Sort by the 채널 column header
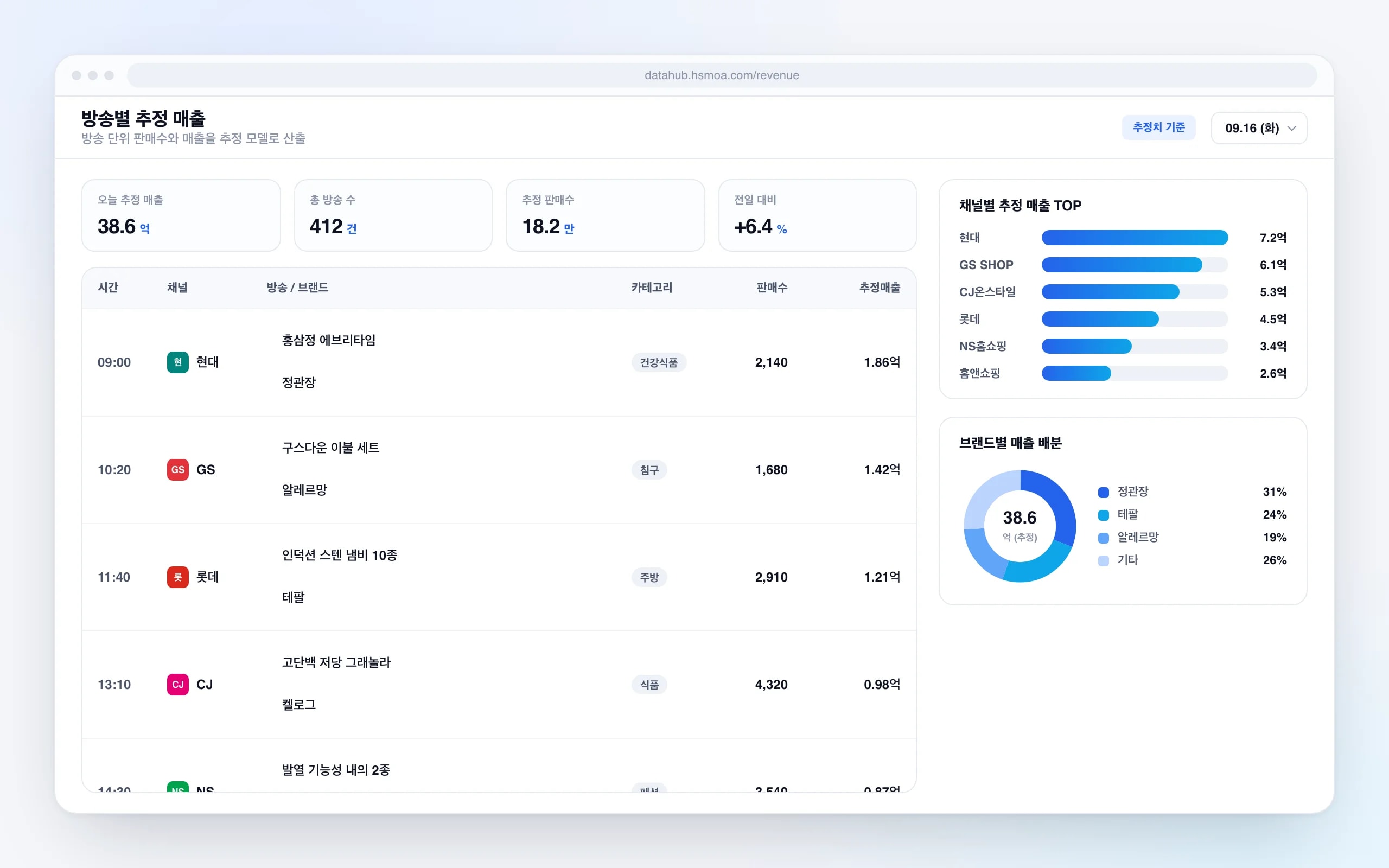The image size is (1389, 868). (177, 288)
